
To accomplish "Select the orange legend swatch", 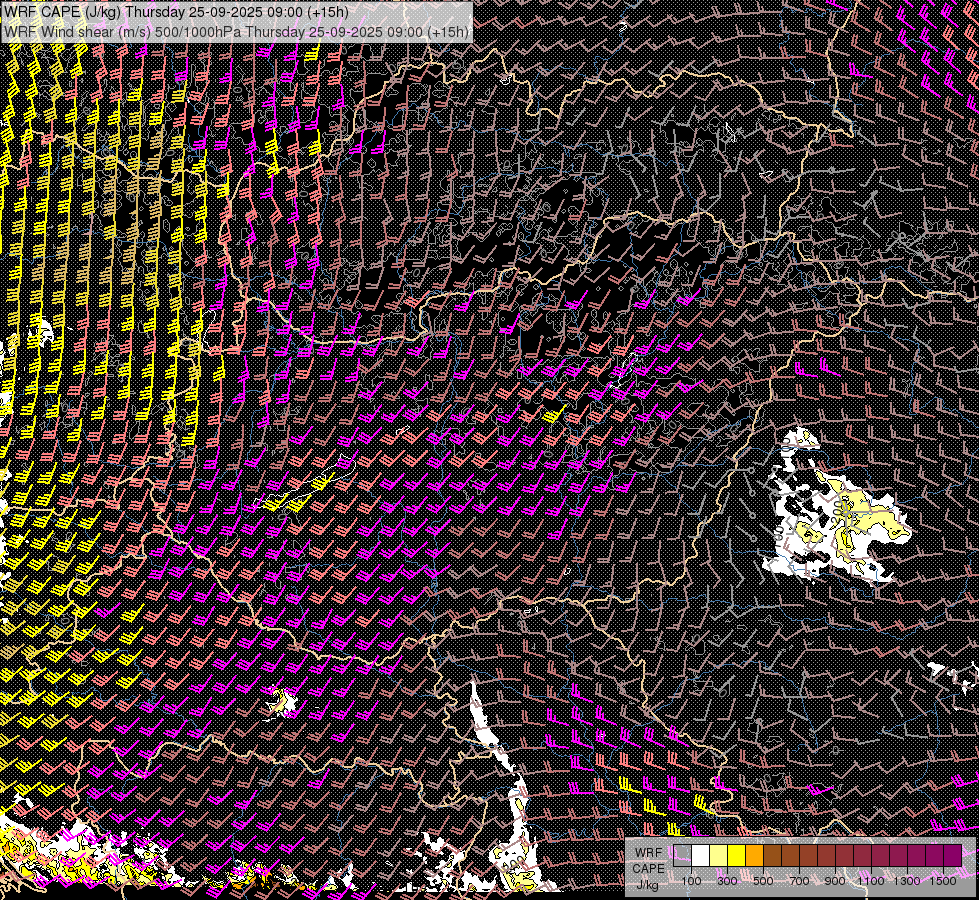I will pyautogui.click(x=754, y=856).
